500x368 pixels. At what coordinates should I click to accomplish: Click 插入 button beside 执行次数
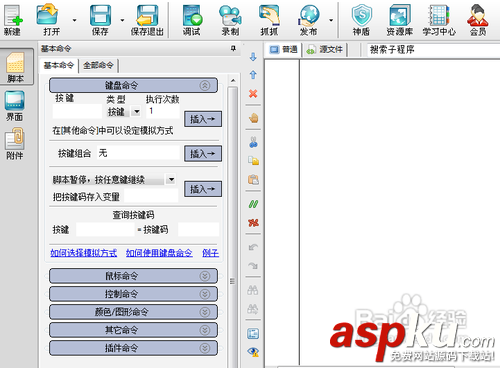pos(203,119)
